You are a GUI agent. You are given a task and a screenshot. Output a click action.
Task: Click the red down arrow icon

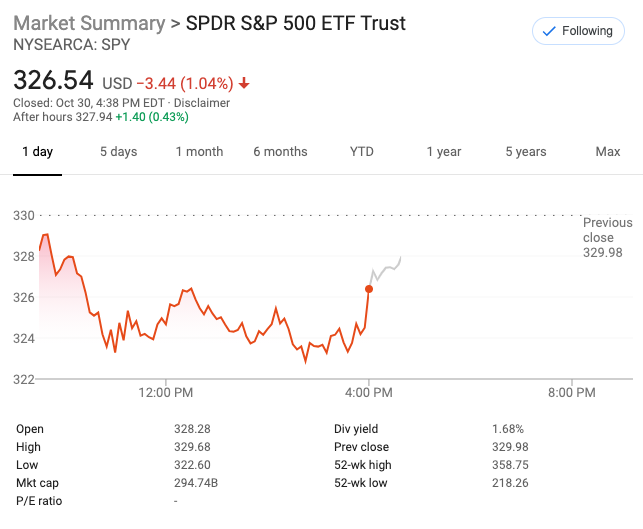click(x=244, y=83)
